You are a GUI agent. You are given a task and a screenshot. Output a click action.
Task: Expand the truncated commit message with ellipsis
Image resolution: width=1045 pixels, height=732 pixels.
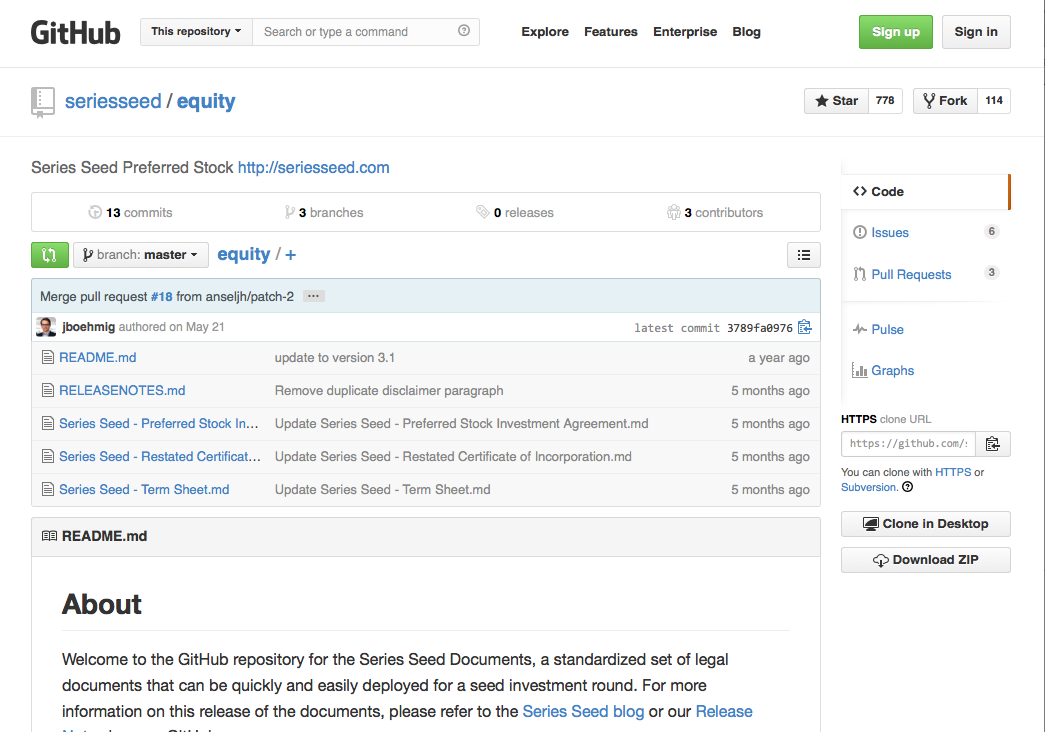point(313,296)
